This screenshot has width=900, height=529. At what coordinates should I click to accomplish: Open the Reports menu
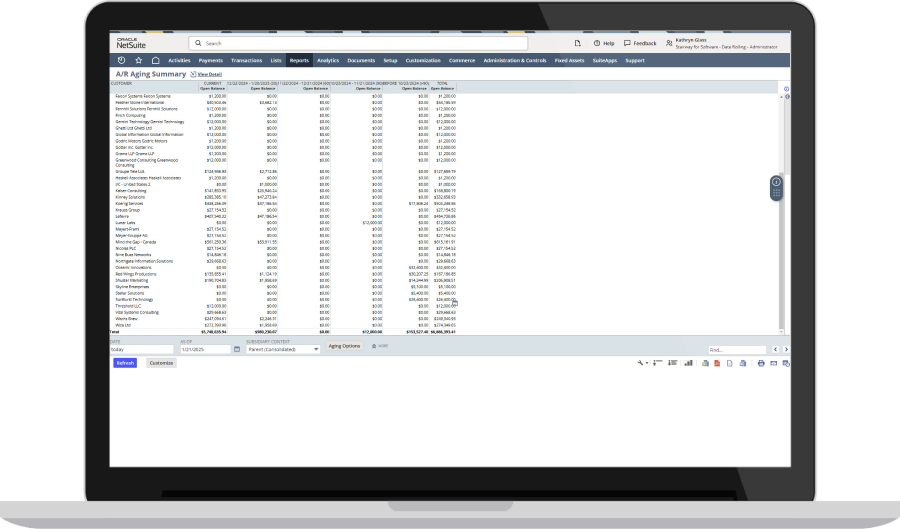tap(299, 60)
